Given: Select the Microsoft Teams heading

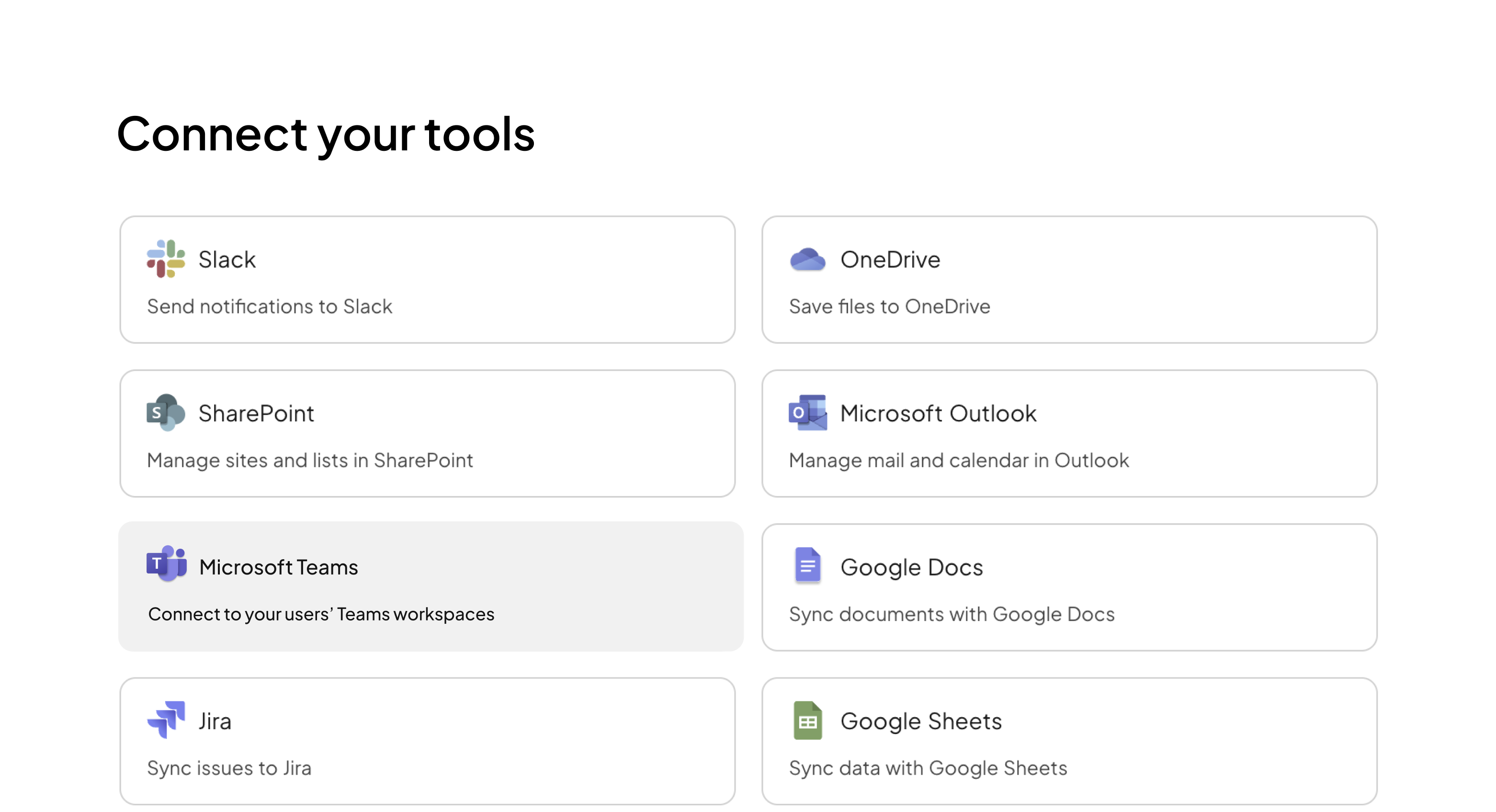Looking at the screenshot, I should pos(278,567).
